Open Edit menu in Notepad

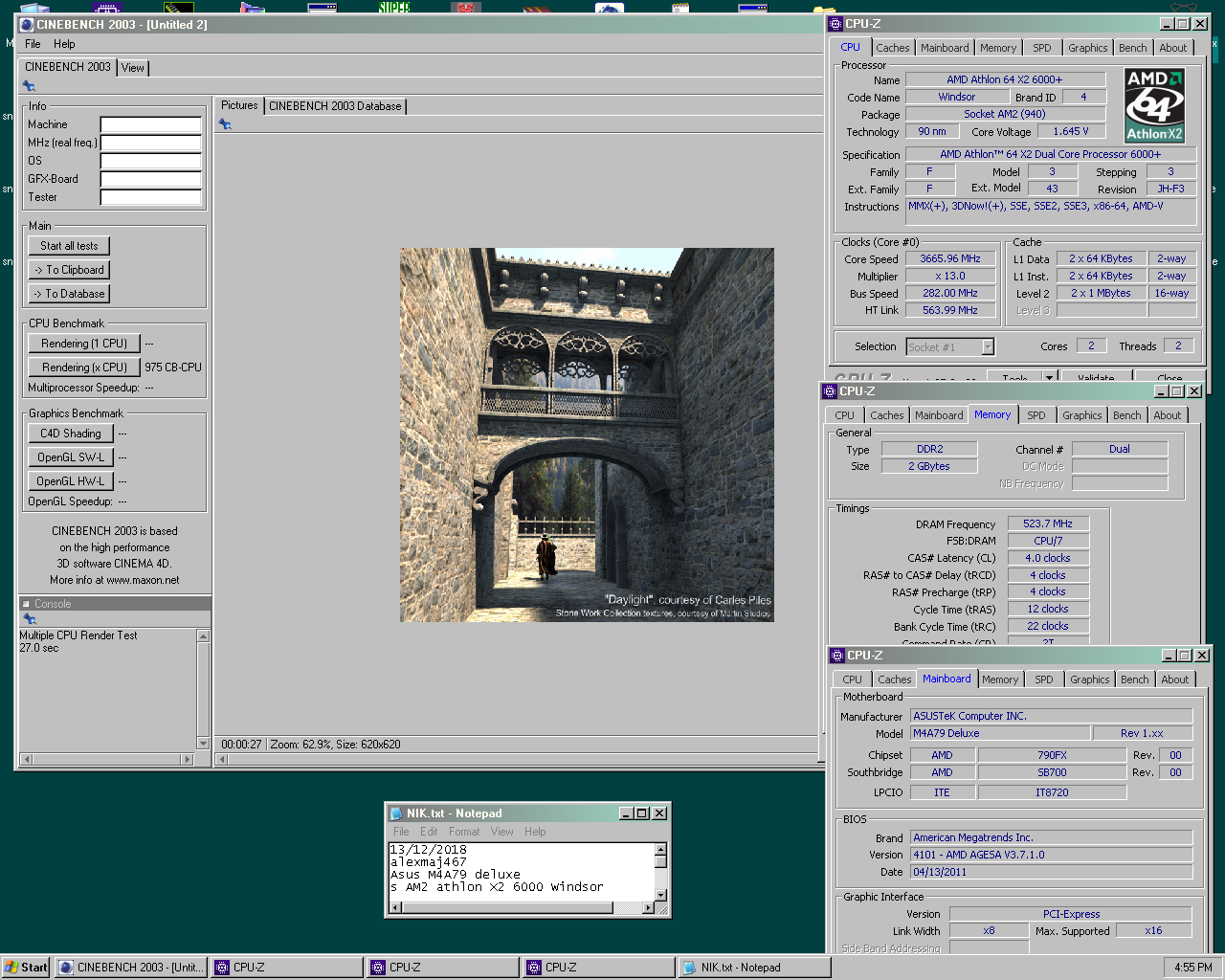pos(429,832)
